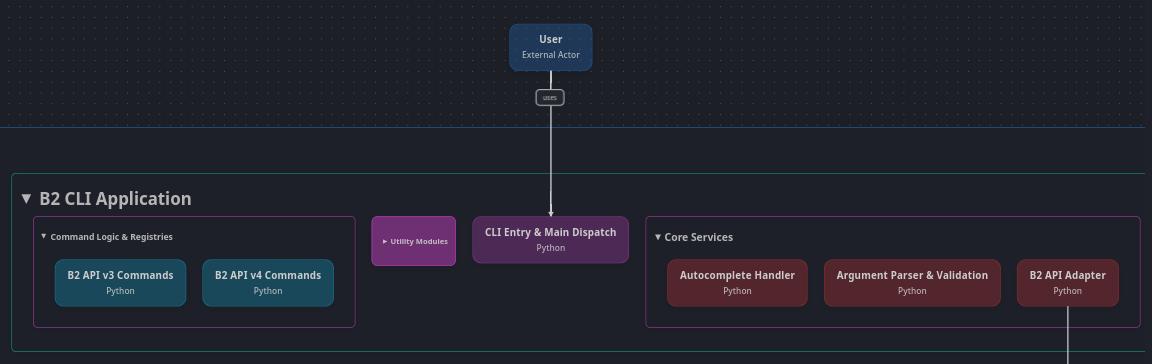Select the B2 API Adapter node
Screen dimensions: 1152x364
point(1068,282)
